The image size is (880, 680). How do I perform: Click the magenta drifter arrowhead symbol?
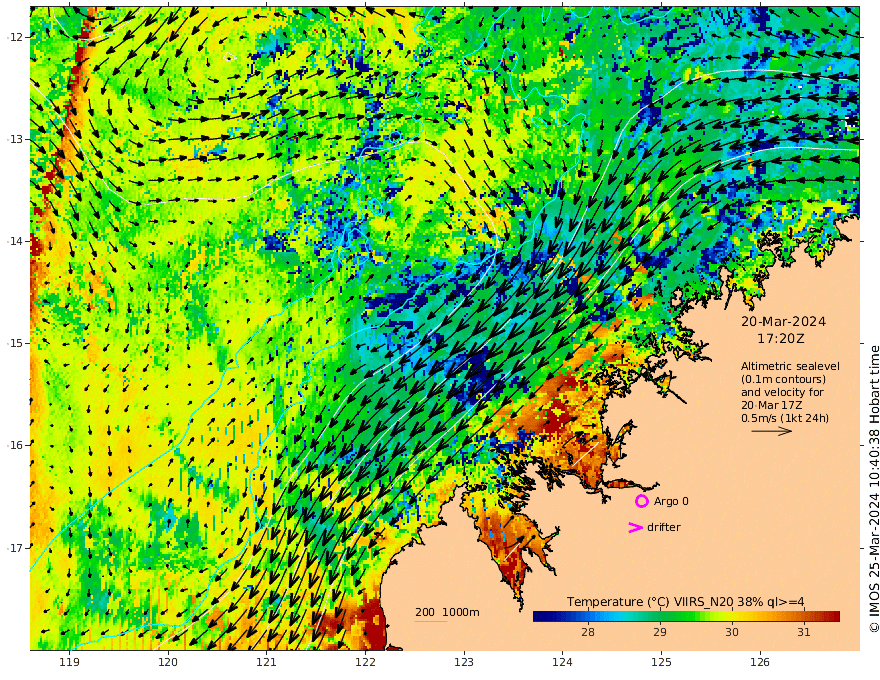[635, 527]
